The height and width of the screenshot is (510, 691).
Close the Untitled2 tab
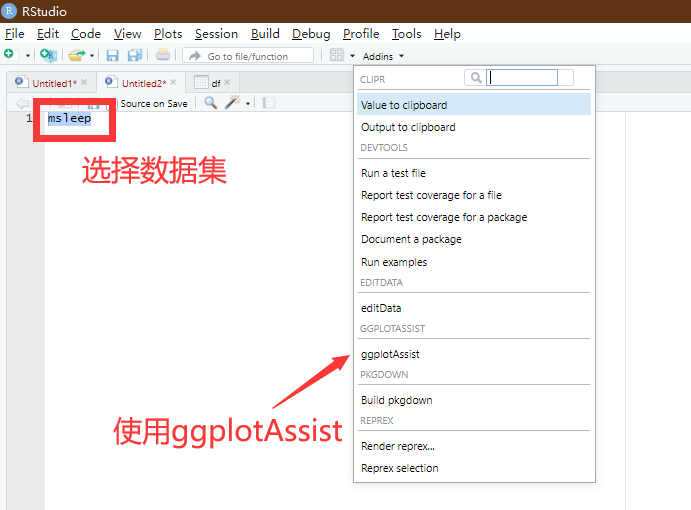(173, 82)
